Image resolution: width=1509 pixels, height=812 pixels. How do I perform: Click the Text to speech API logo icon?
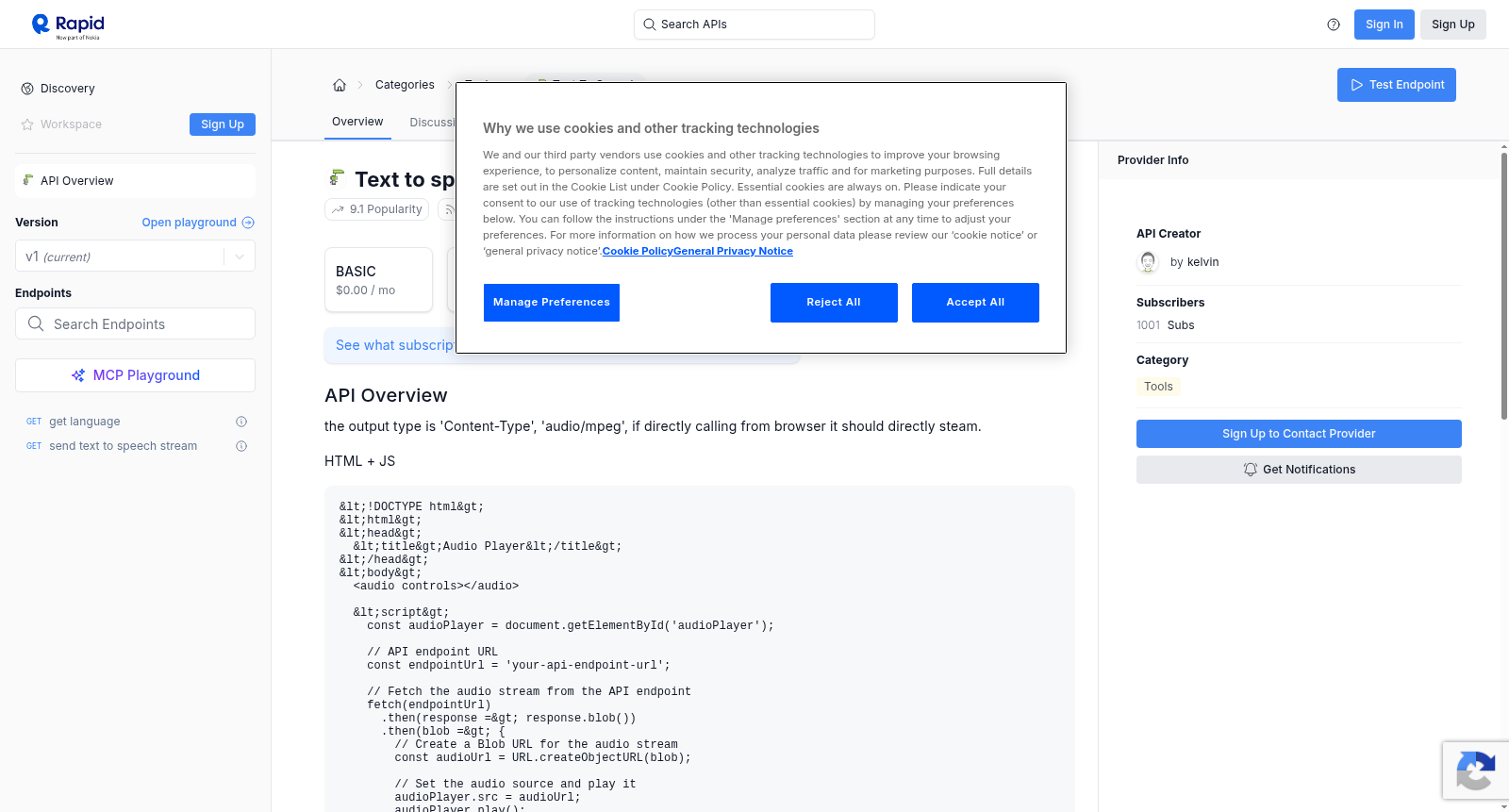(x=336, y=177)
